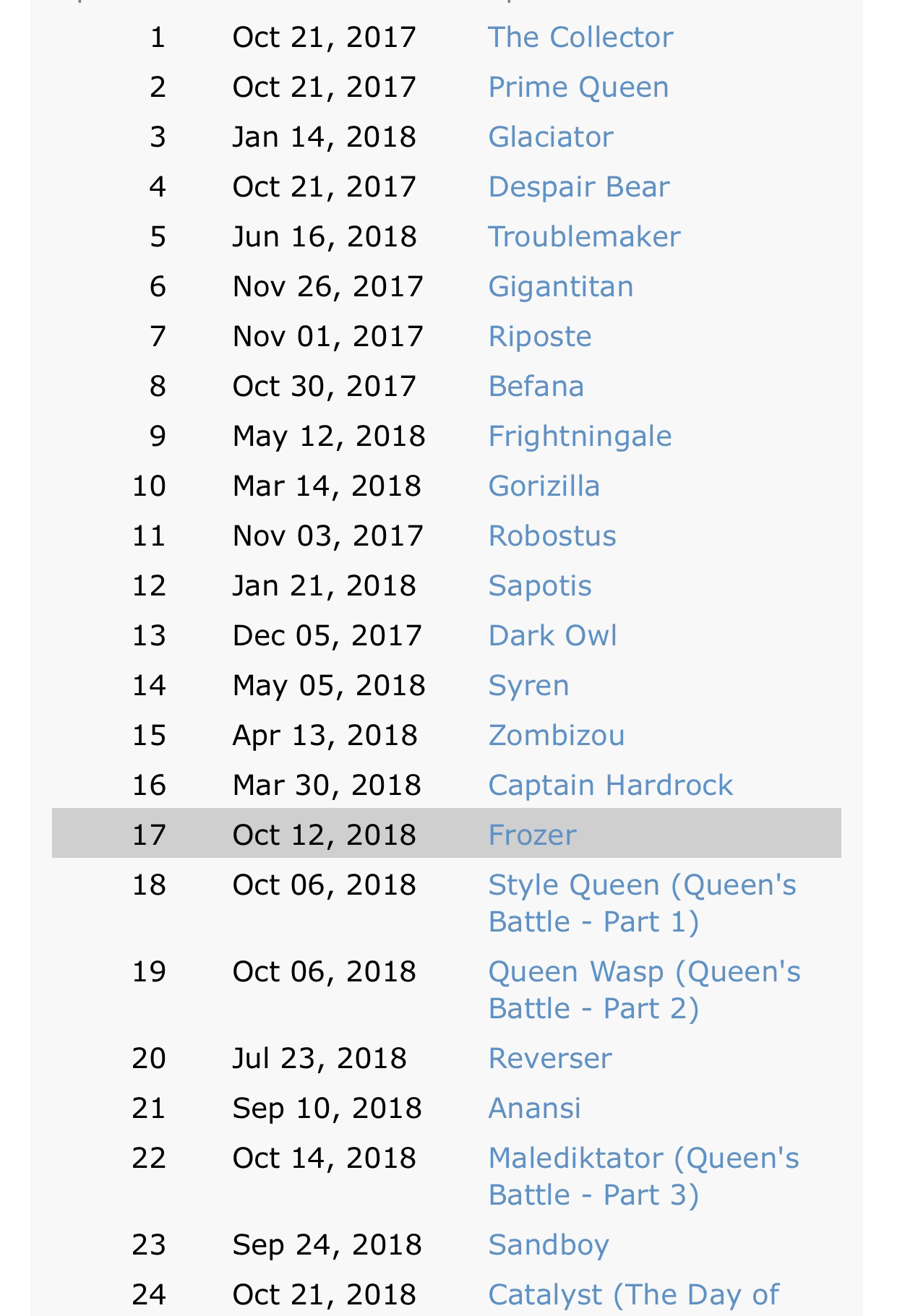This screenshot has width=897, height=1316.
Task: Select the Troublemaker episode link
Action: (x=584, y=237)
